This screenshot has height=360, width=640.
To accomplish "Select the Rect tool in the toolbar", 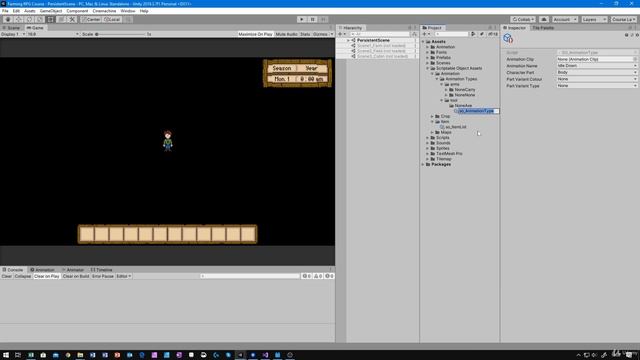I will tap(51, 19).
